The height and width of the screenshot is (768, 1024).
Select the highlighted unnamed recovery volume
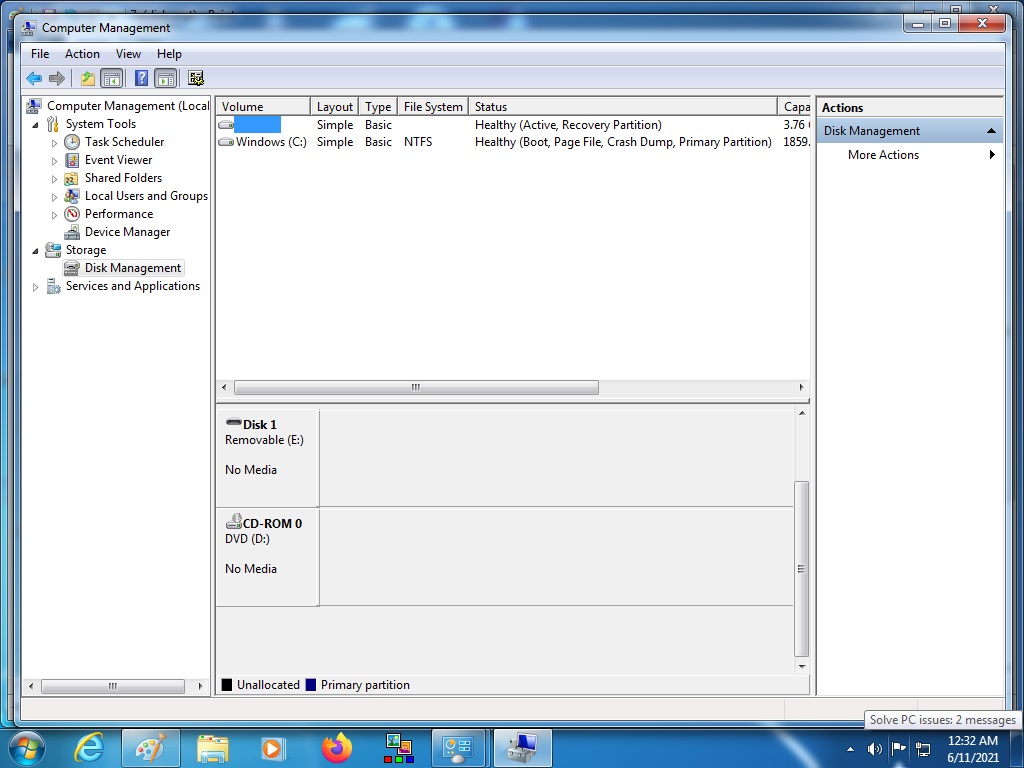257,125
